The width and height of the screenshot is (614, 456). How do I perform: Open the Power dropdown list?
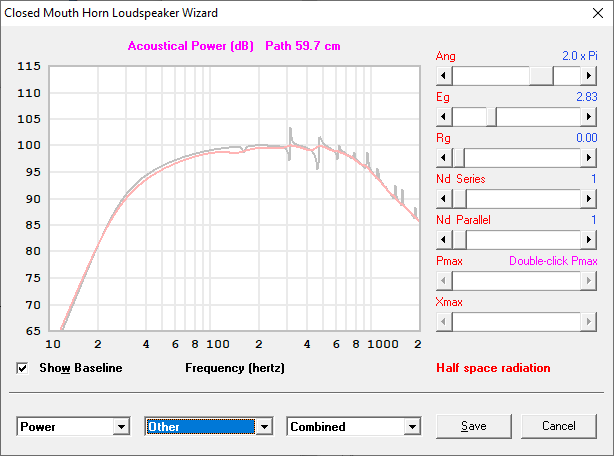tap(121, 427)
